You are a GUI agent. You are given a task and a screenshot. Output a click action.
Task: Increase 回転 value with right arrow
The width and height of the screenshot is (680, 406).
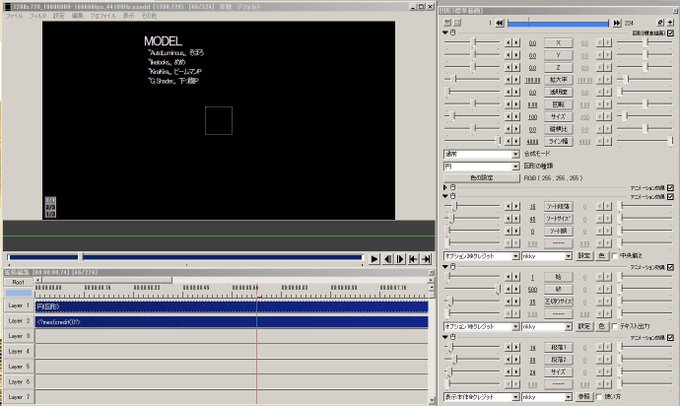click(516, 104)
